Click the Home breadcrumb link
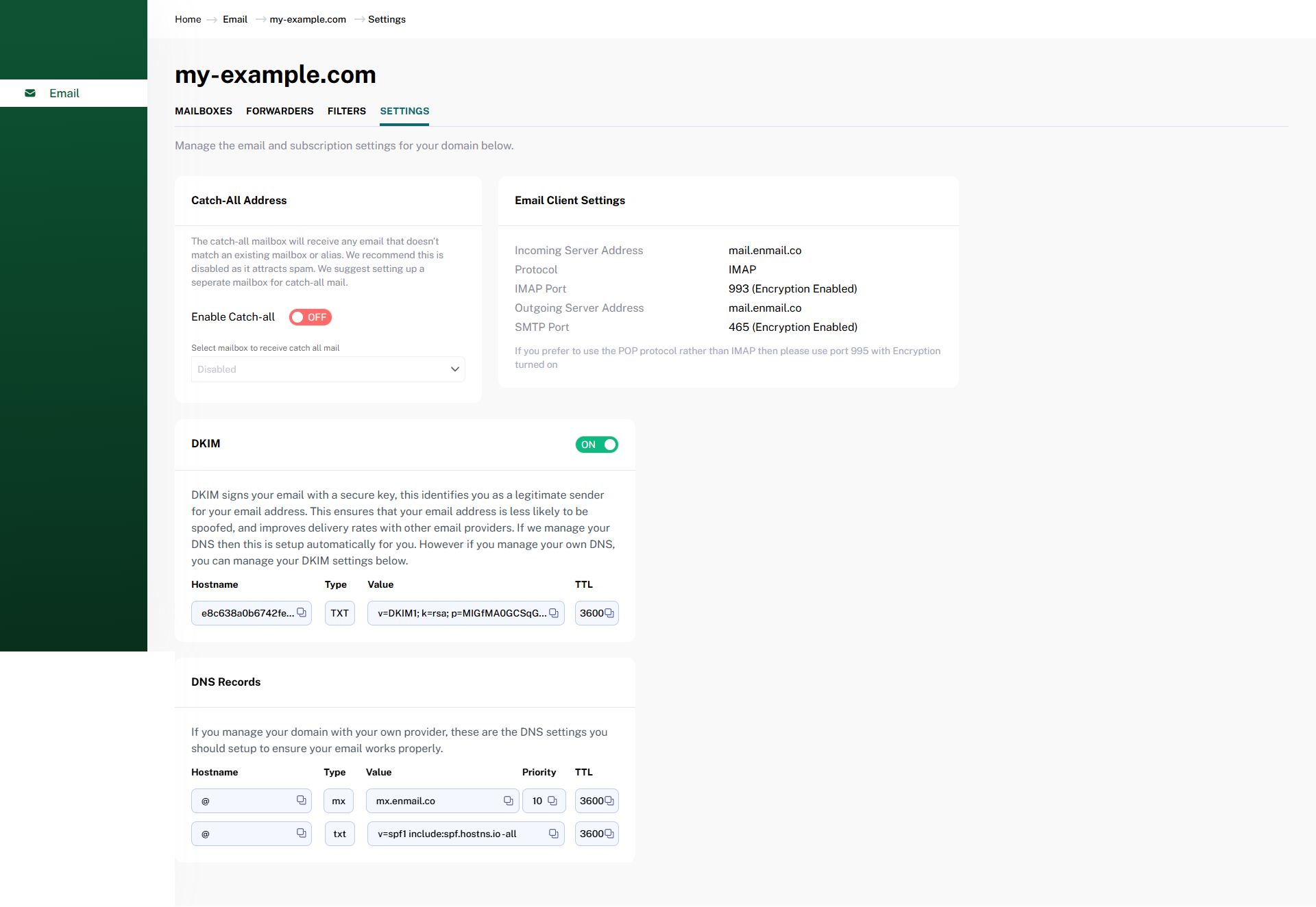 point(187,19)
